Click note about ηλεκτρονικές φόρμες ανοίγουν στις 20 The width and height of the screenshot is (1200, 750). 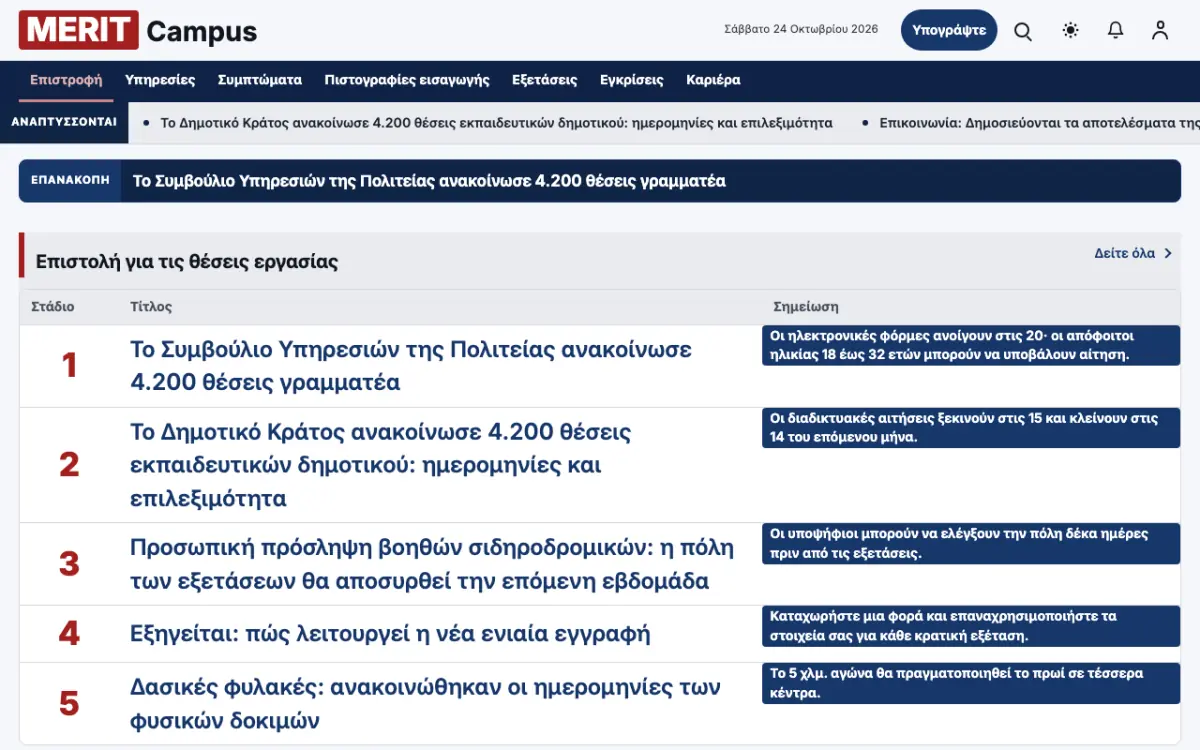point(971,345)
